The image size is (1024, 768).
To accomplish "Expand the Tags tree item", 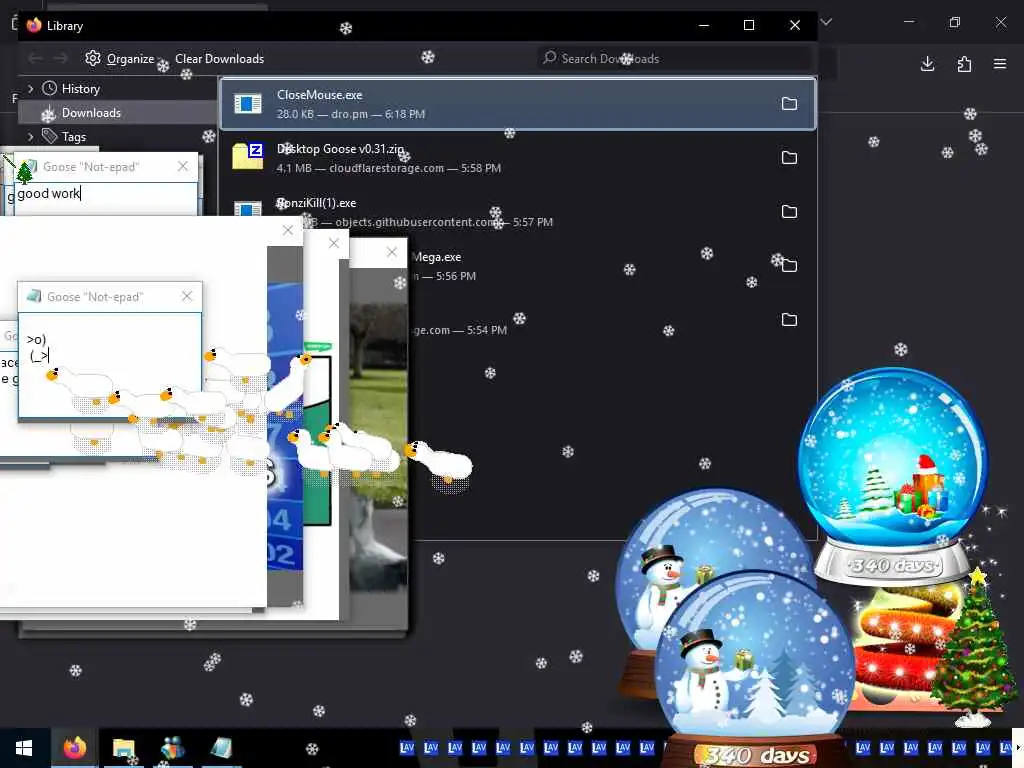I will 30,136.
